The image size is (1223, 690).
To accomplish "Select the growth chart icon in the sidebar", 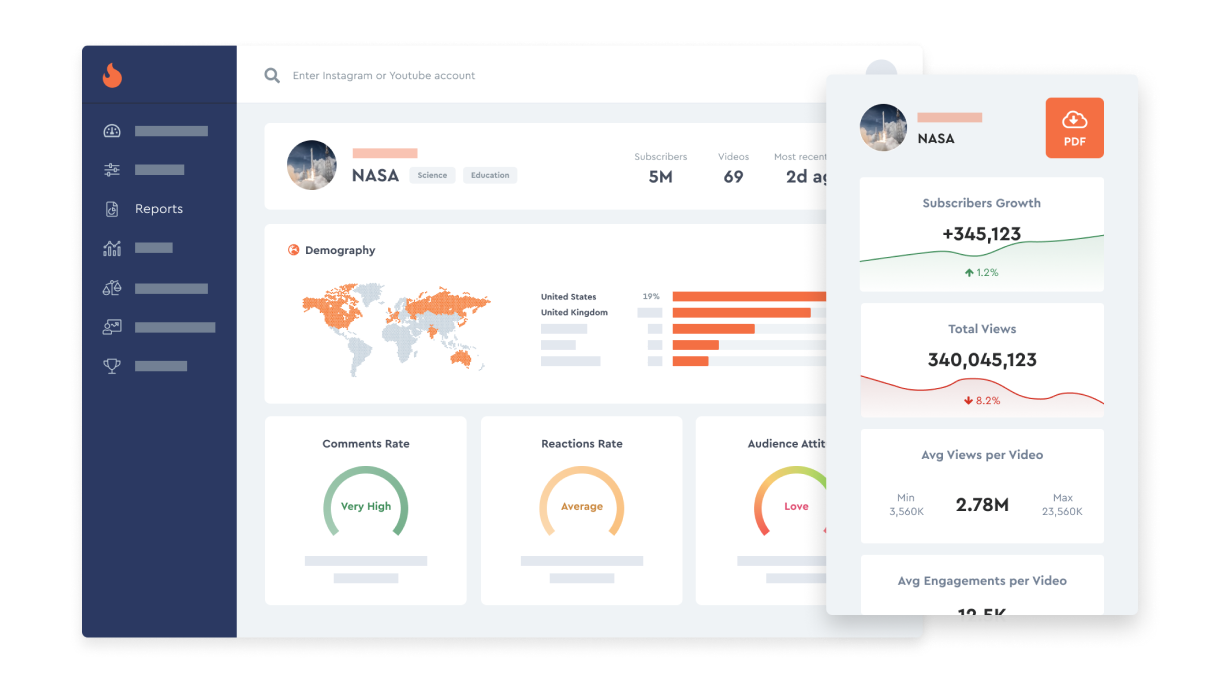I will (x=112, y=248).
